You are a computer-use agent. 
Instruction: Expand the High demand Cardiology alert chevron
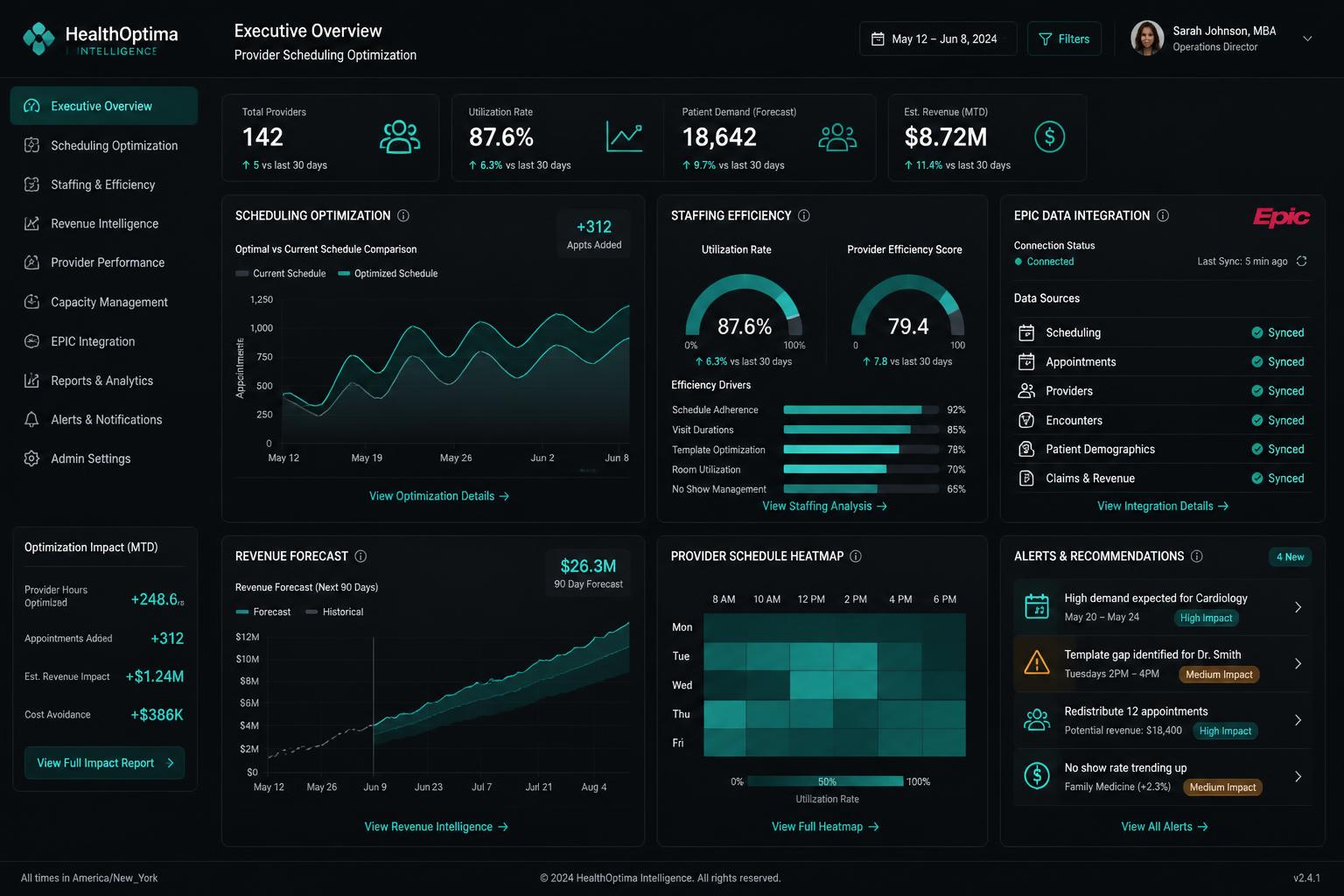1298,607
